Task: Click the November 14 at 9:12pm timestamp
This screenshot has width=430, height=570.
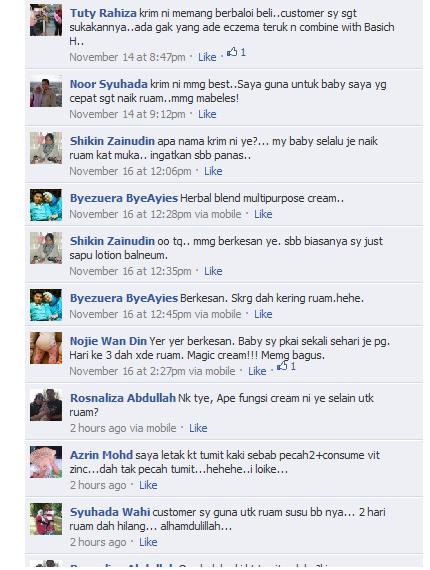Action: coord(128,114)
